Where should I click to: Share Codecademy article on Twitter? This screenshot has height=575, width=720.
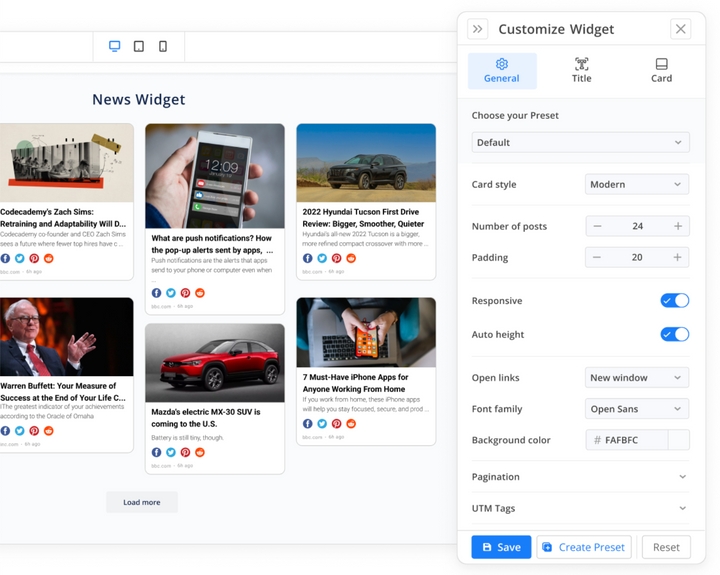point(20,258)
